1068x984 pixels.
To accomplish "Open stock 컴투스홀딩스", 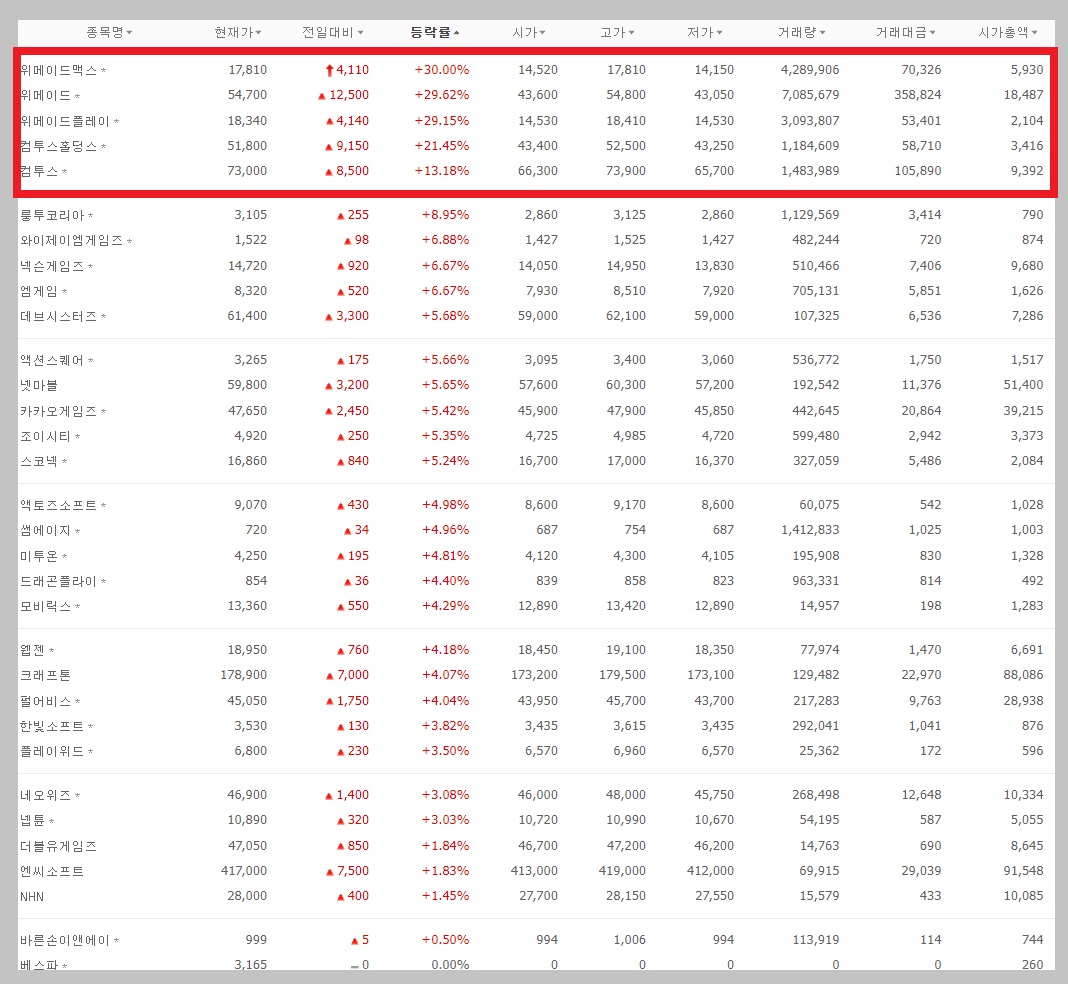I will (59, 146).
